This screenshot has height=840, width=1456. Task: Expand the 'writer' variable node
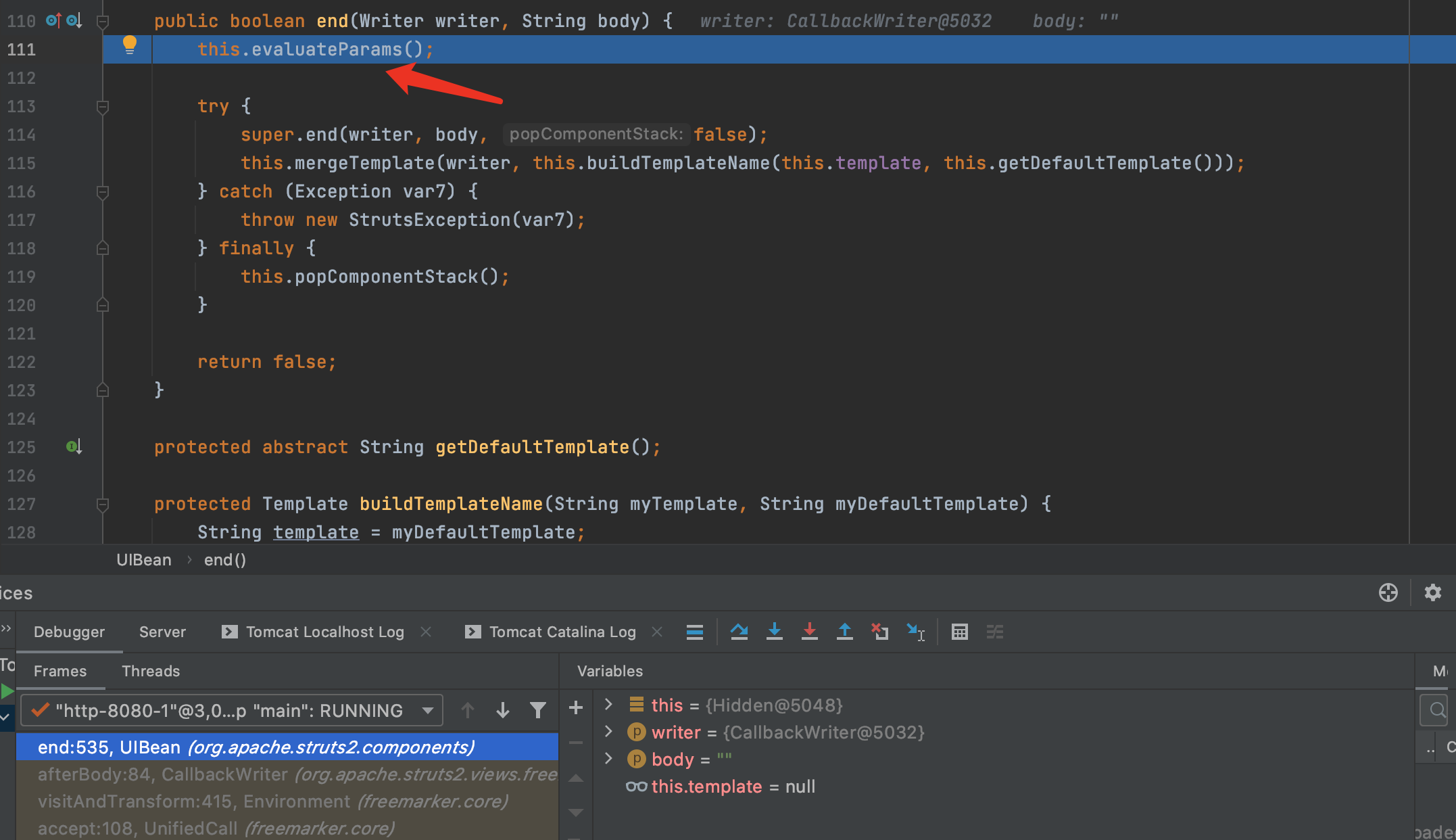pyautogui.click(x=608, y=732)
